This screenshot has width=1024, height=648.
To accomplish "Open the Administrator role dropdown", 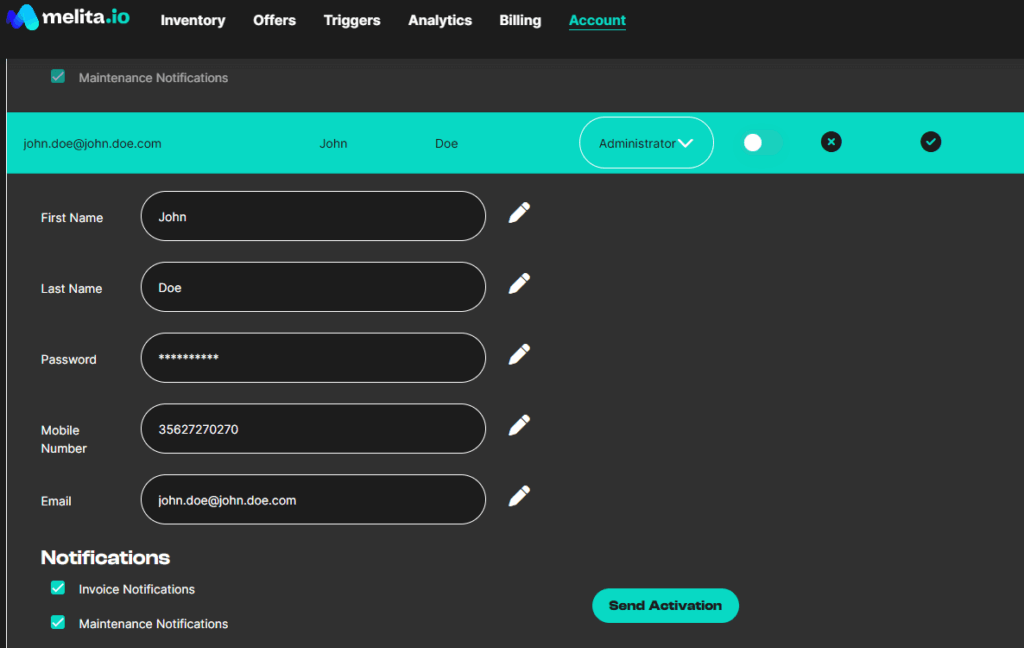I will (646, 143).
